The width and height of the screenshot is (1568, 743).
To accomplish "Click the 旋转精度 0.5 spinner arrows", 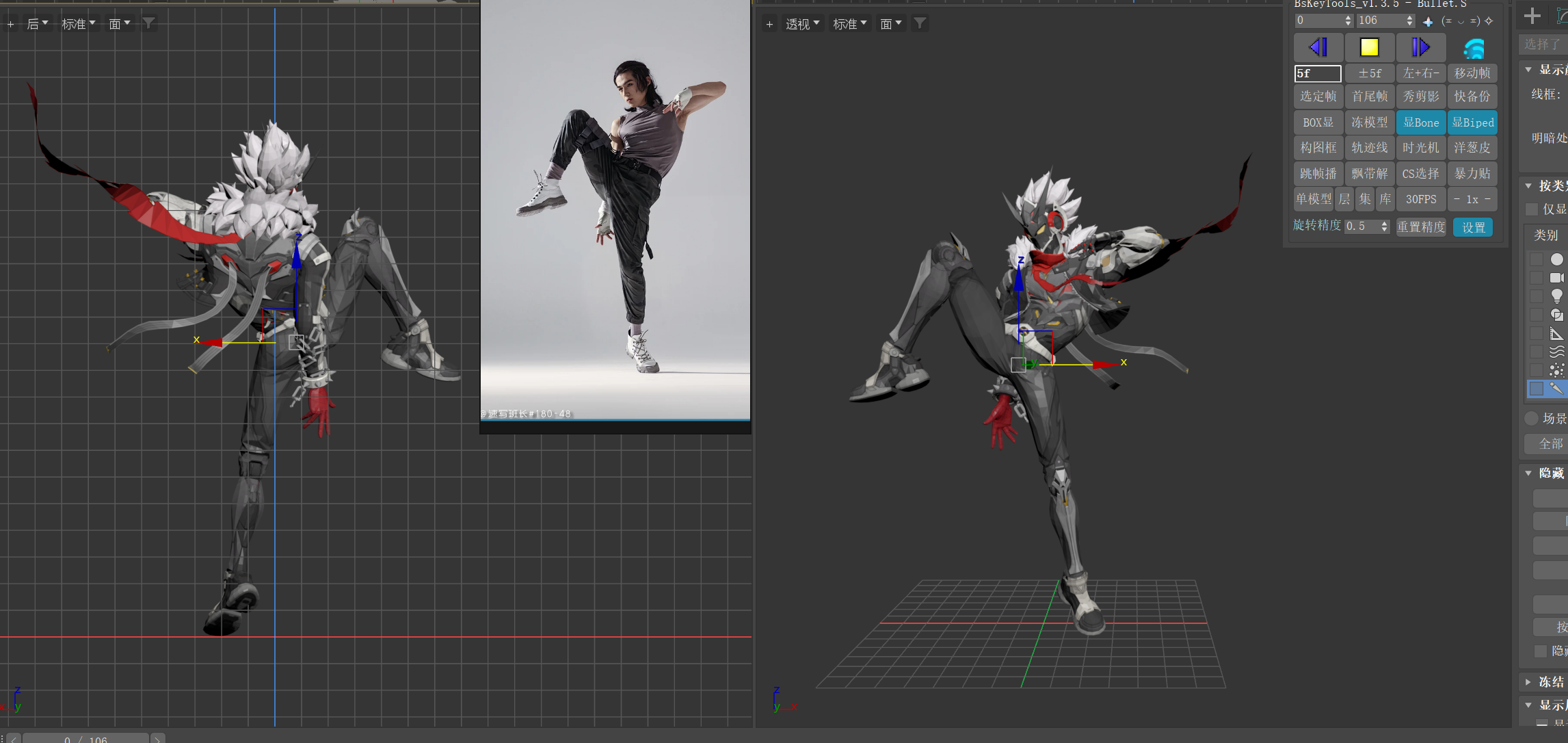I will coord(1385,226).
